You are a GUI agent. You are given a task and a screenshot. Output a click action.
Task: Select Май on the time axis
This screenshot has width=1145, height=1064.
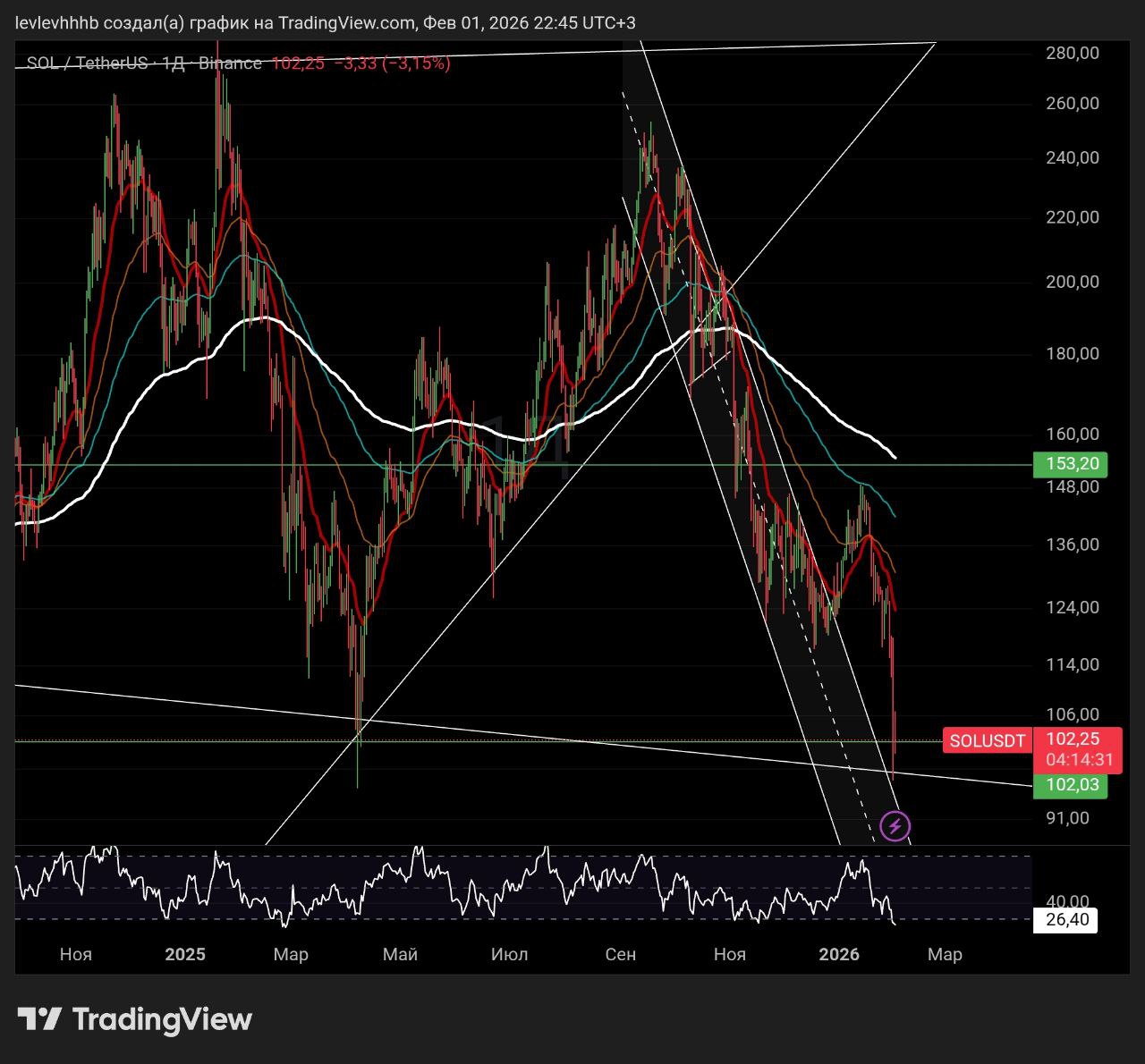coord(400,954)
